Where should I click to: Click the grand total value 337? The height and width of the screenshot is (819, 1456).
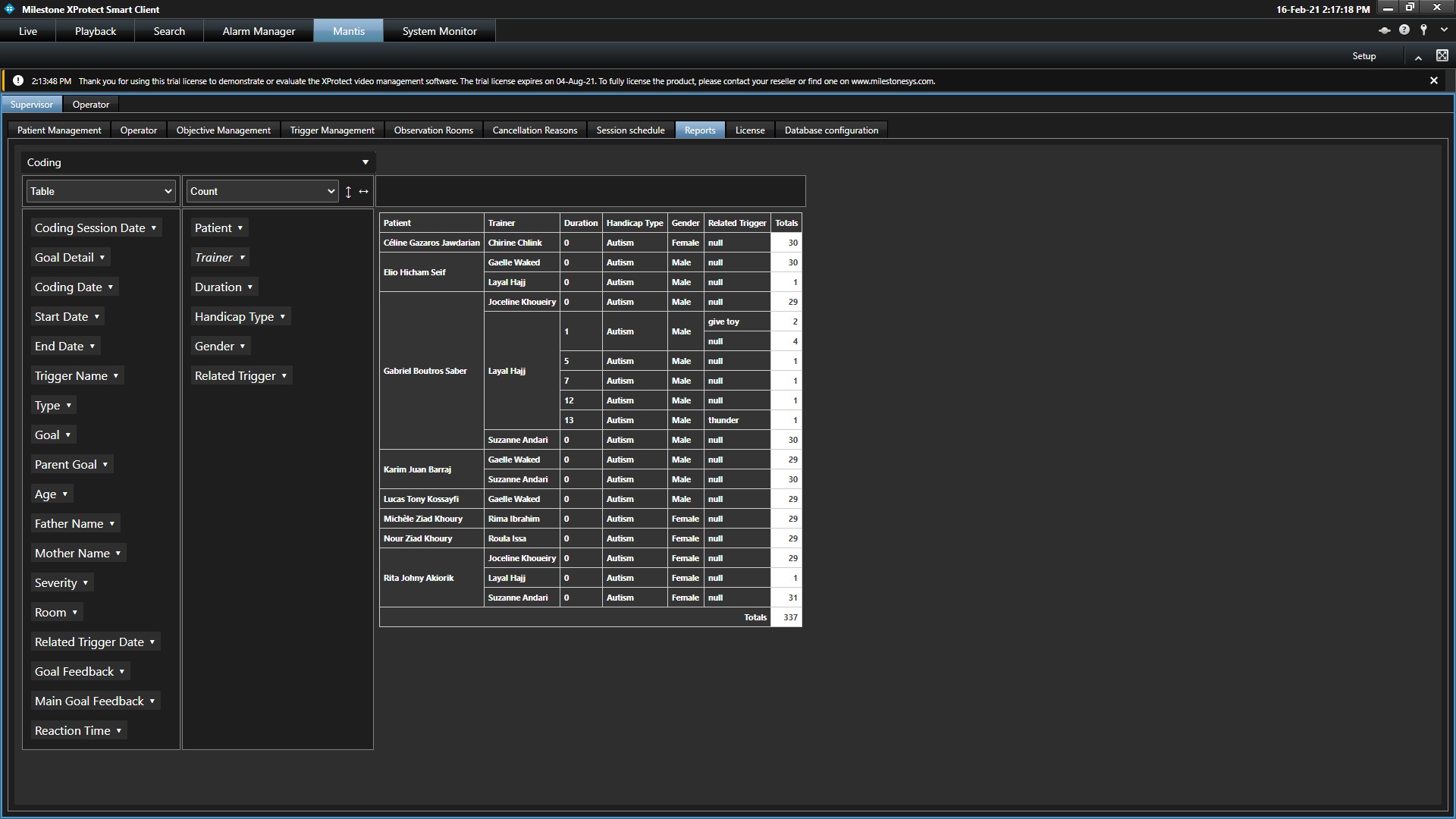[786, 617]
